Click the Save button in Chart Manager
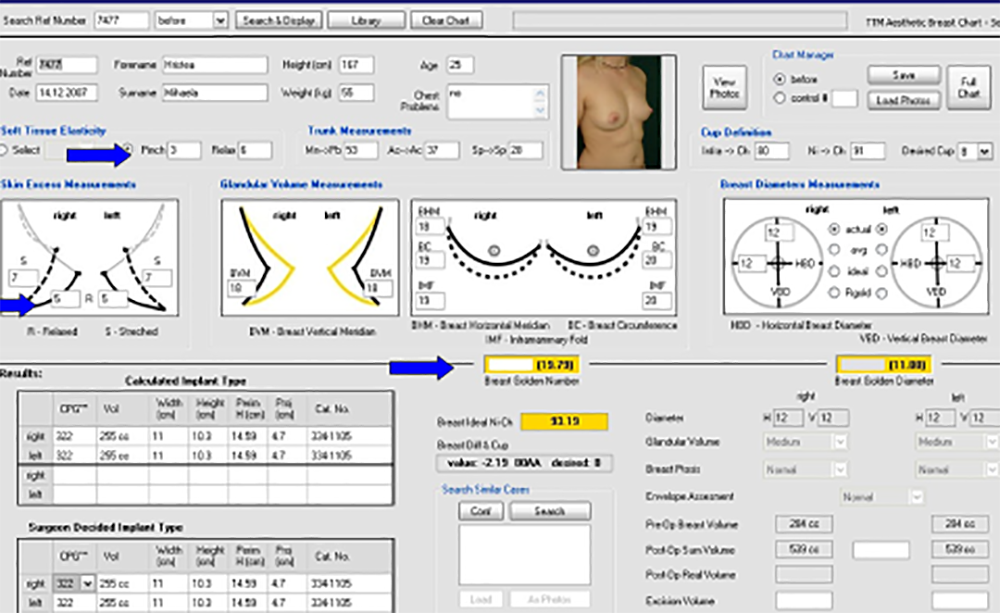 click(x=904, y=76)
